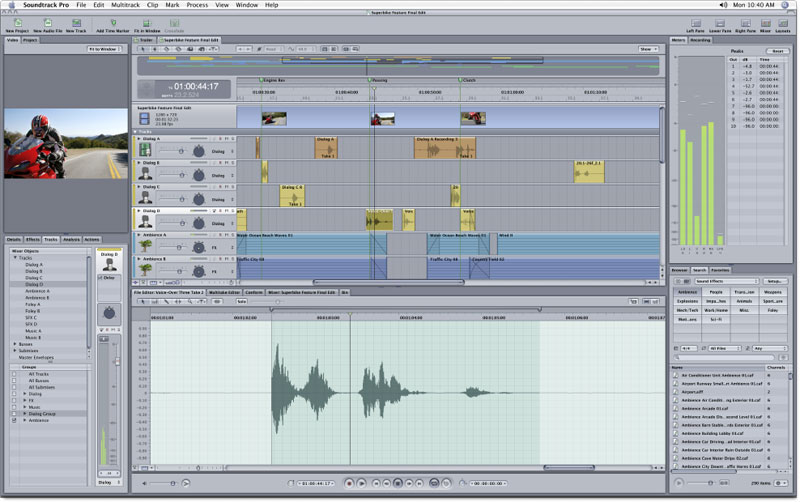Image resolution: width=800 pixels, height=502 pixels.
Task: Open the Mark menu
Action: tap(172, 5)
